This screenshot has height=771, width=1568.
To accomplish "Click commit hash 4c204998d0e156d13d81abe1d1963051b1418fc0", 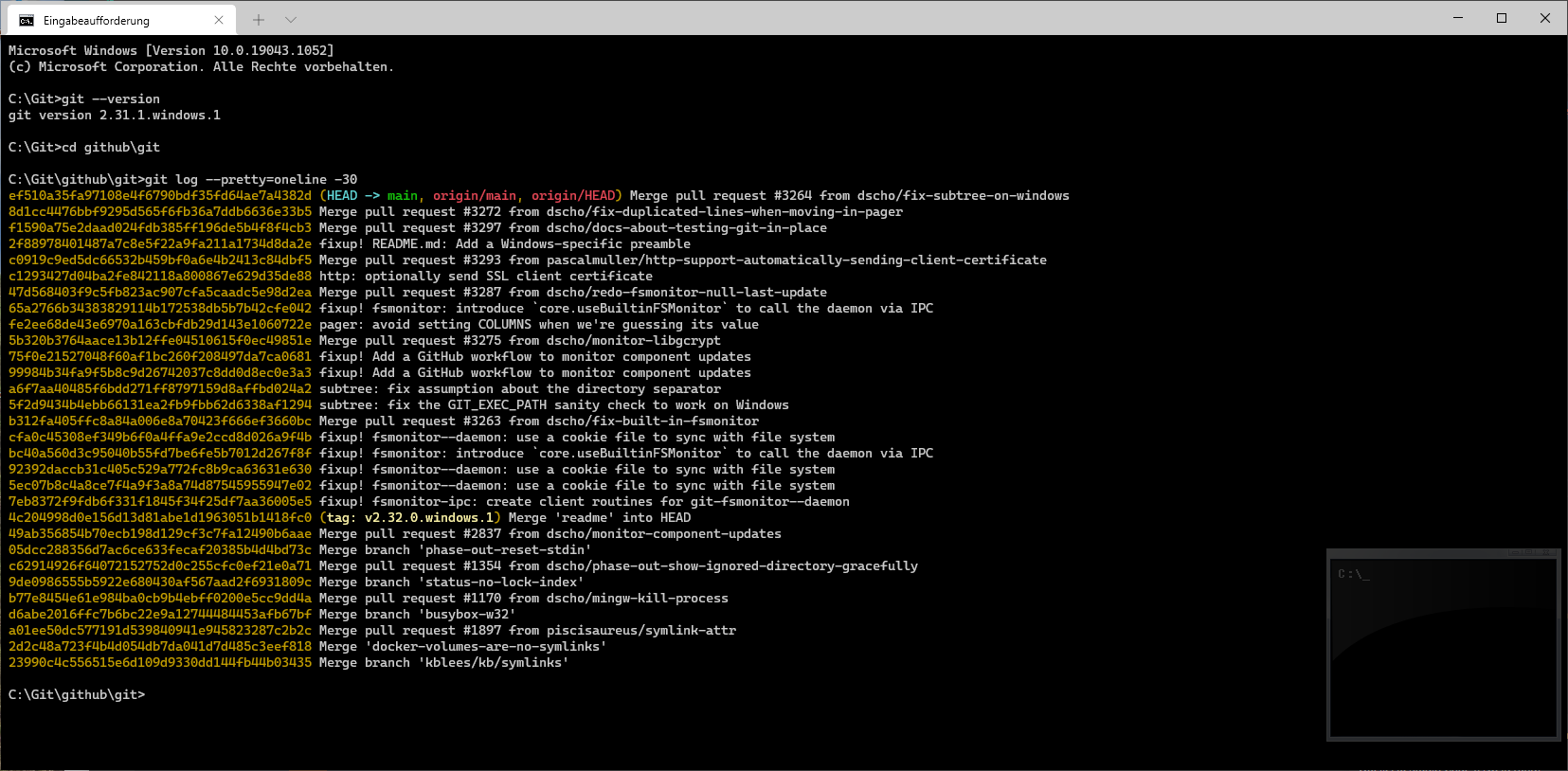I will pyautogui.click(x=160, y=518).
